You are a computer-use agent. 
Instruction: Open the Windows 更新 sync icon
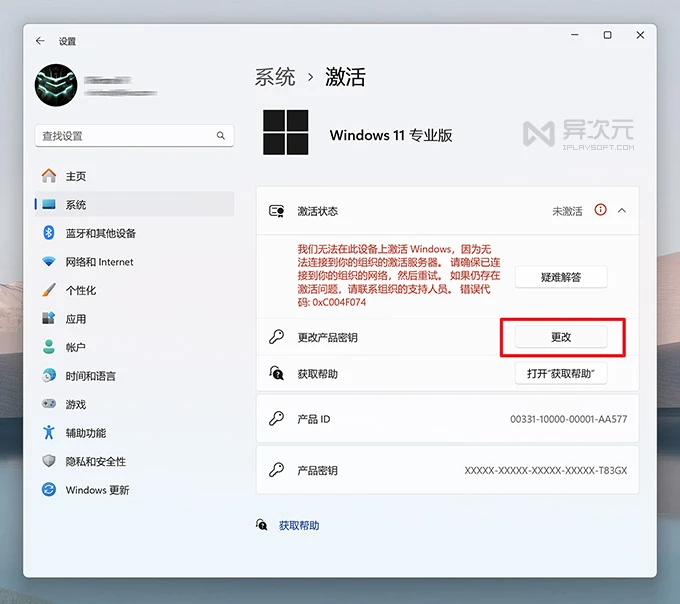pos(49,490)
